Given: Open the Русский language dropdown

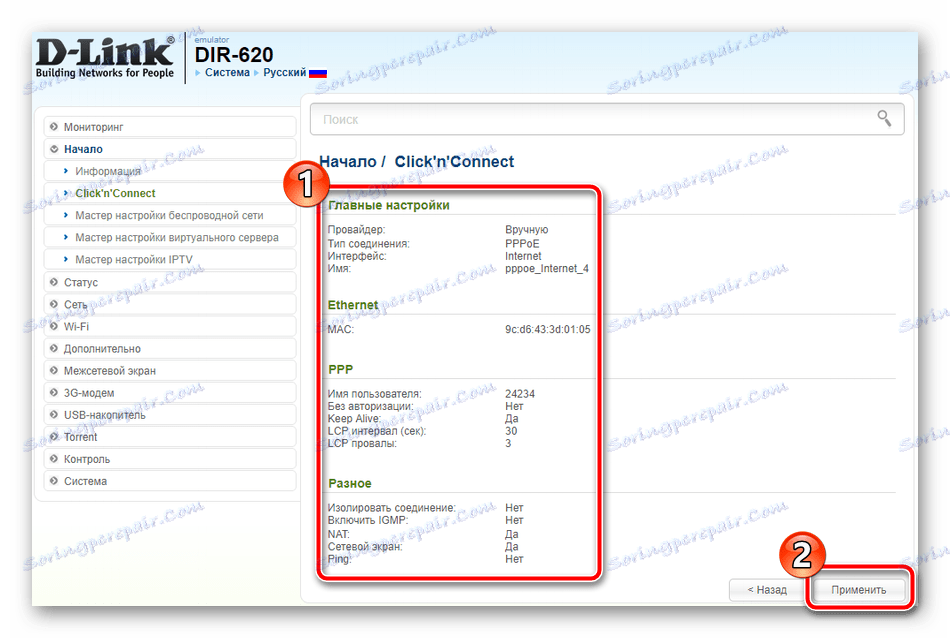Looking at the screenshot, I should (285, 73).
